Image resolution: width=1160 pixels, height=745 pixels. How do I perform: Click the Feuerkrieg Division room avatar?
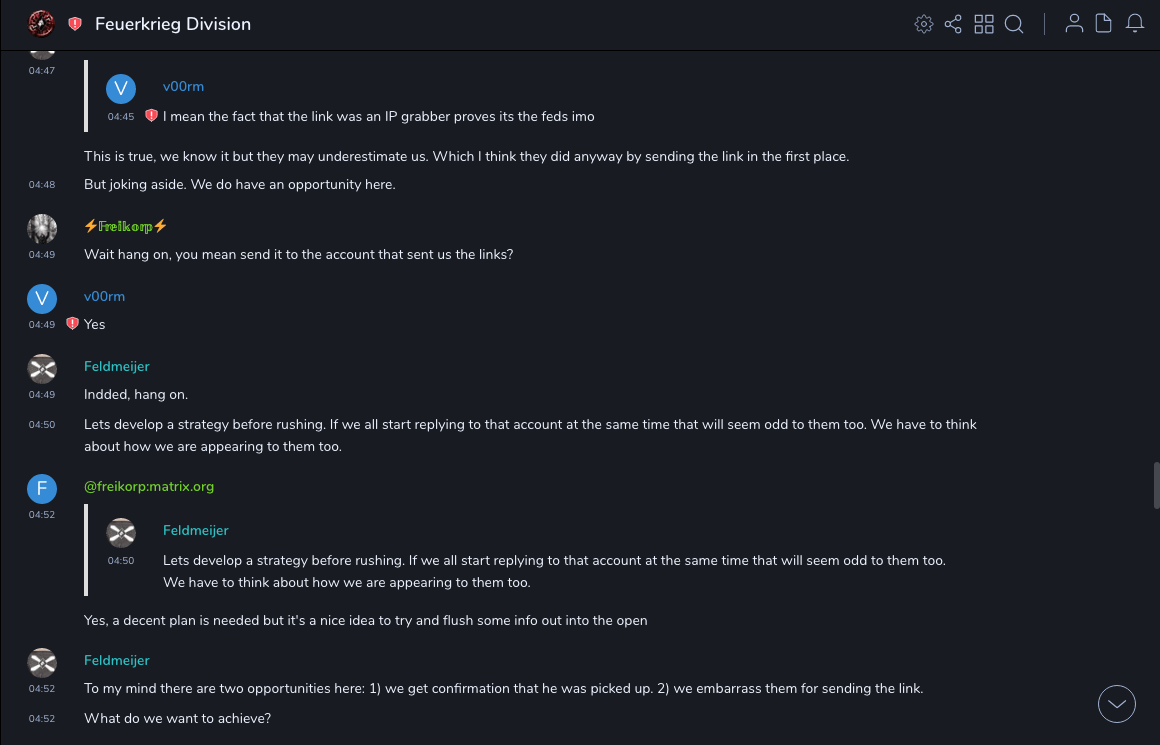[41, 24]
